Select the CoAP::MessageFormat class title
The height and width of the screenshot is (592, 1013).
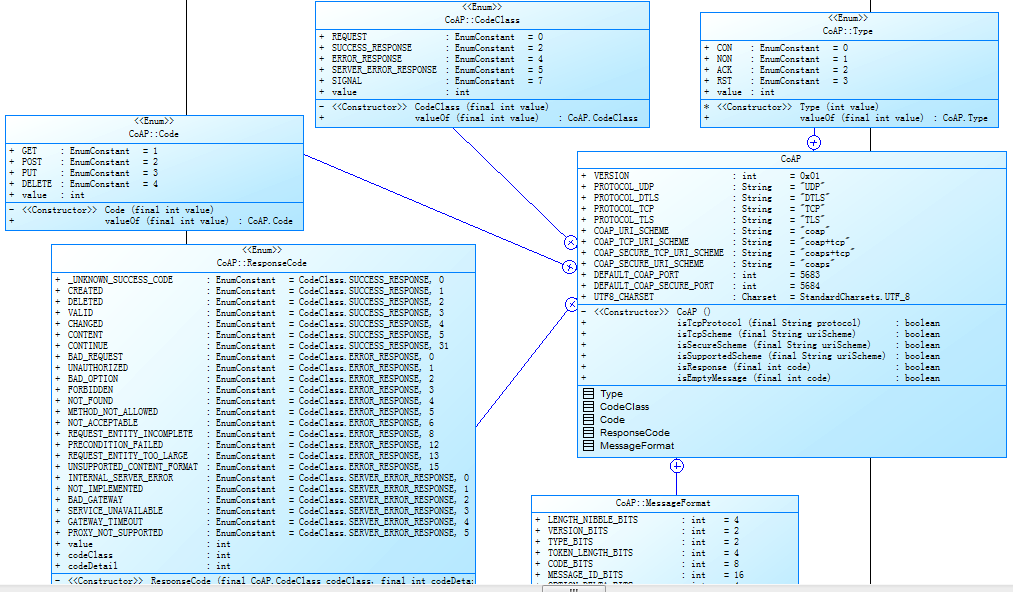click(663, 503)
